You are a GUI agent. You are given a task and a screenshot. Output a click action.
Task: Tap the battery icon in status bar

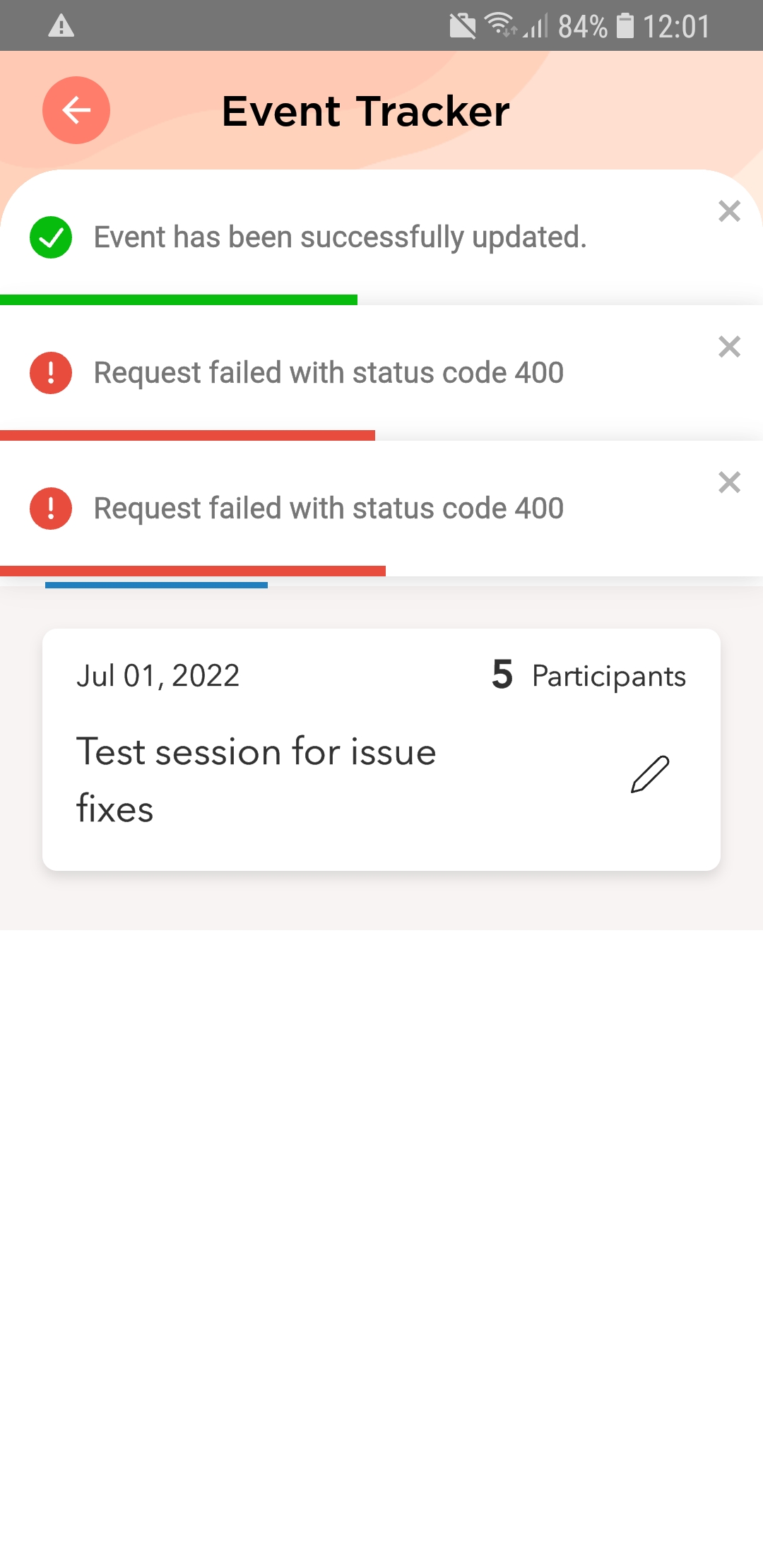click(x=625, y=26)
